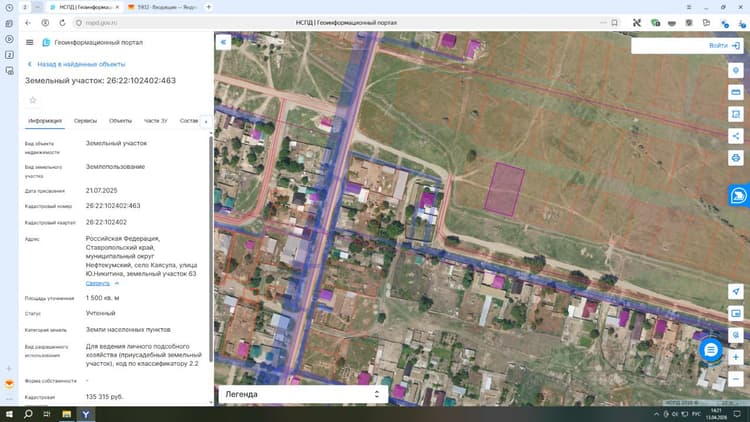
Task: Open the hamburger menu of the Геоинформационный портал
Action: click(30, 43)
